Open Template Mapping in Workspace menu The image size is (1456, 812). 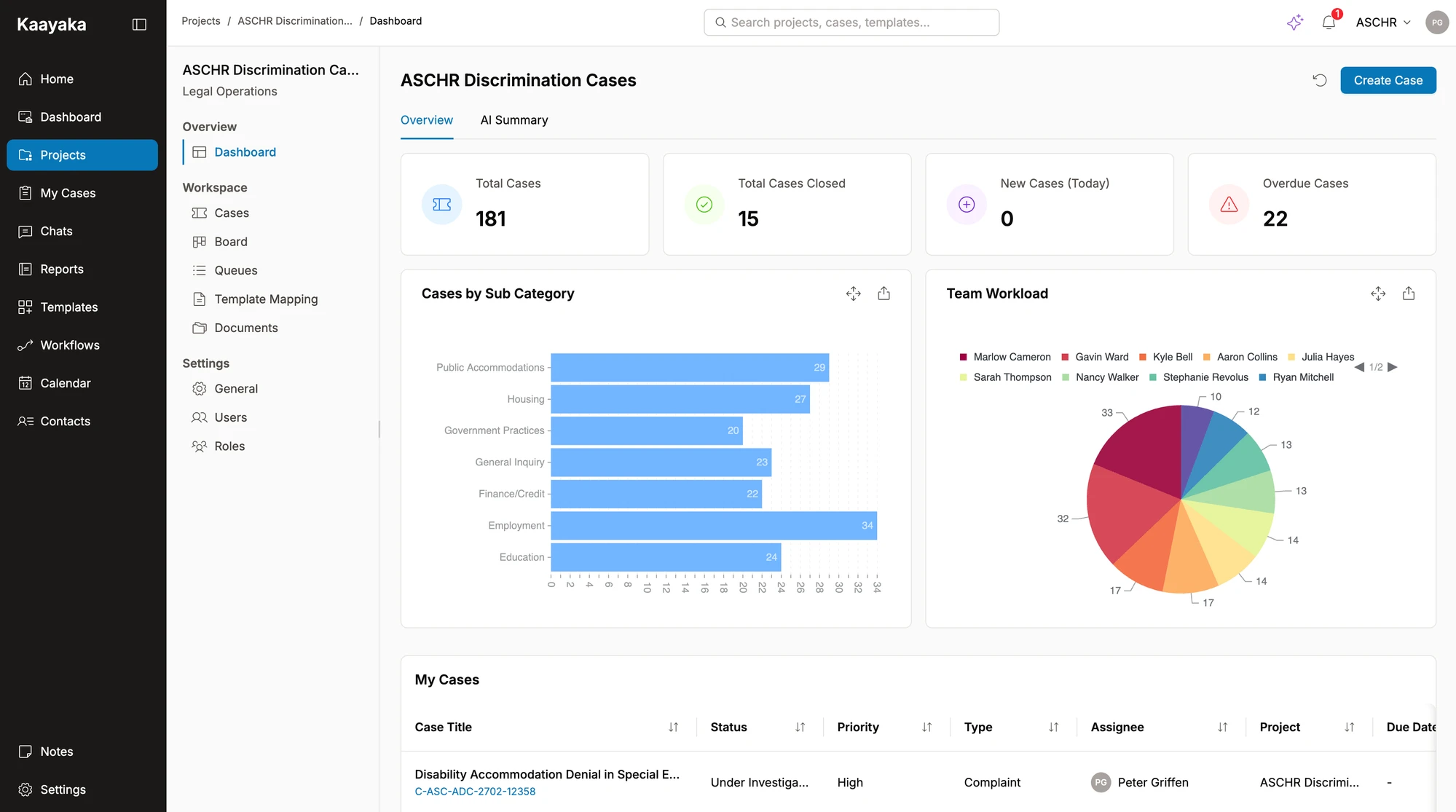[266, 299]
